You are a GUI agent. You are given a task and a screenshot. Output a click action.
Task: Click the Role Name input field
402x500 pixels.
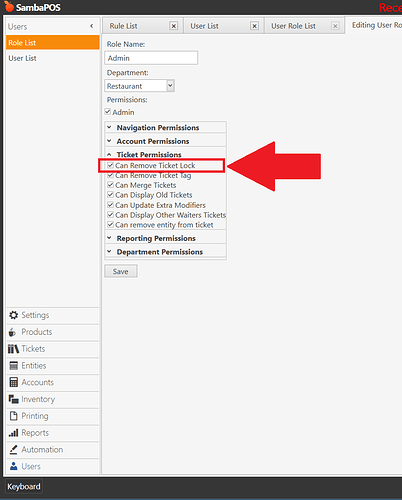151,58
